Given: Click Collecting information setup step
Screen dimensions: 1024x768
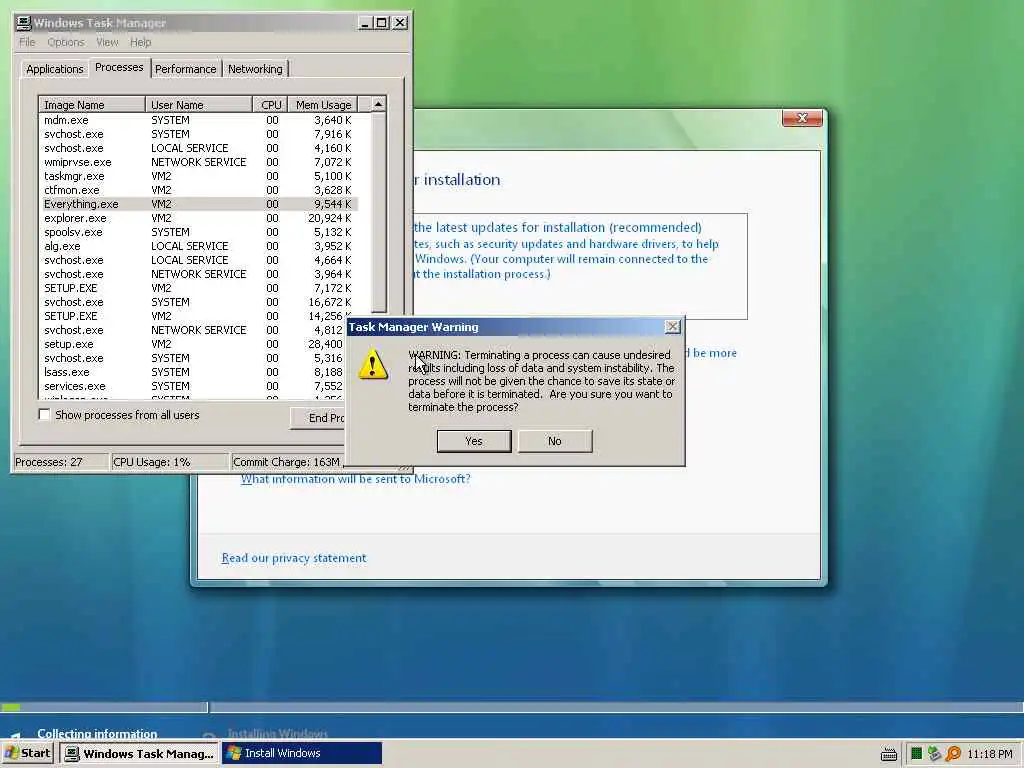Looking at the screenshot, I should (97, 733).
